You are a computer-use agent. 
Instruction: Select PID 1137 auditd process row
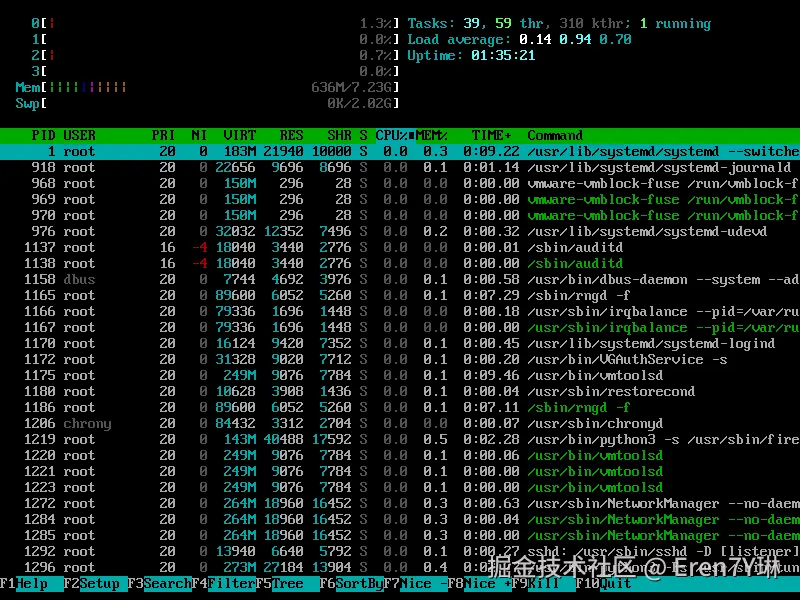coord(400,247)
